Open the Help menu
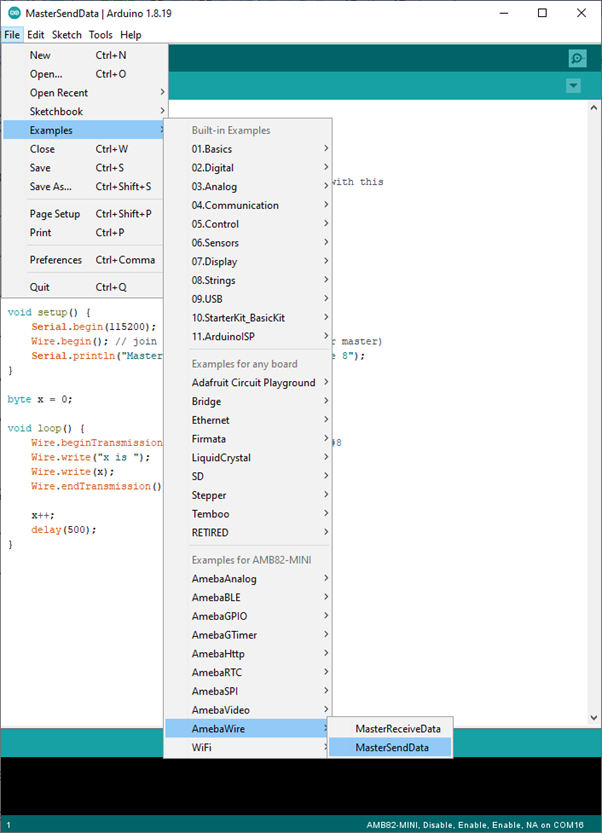Image resolution: width=602 pixels, height=833 pixels. click(131, 35)
